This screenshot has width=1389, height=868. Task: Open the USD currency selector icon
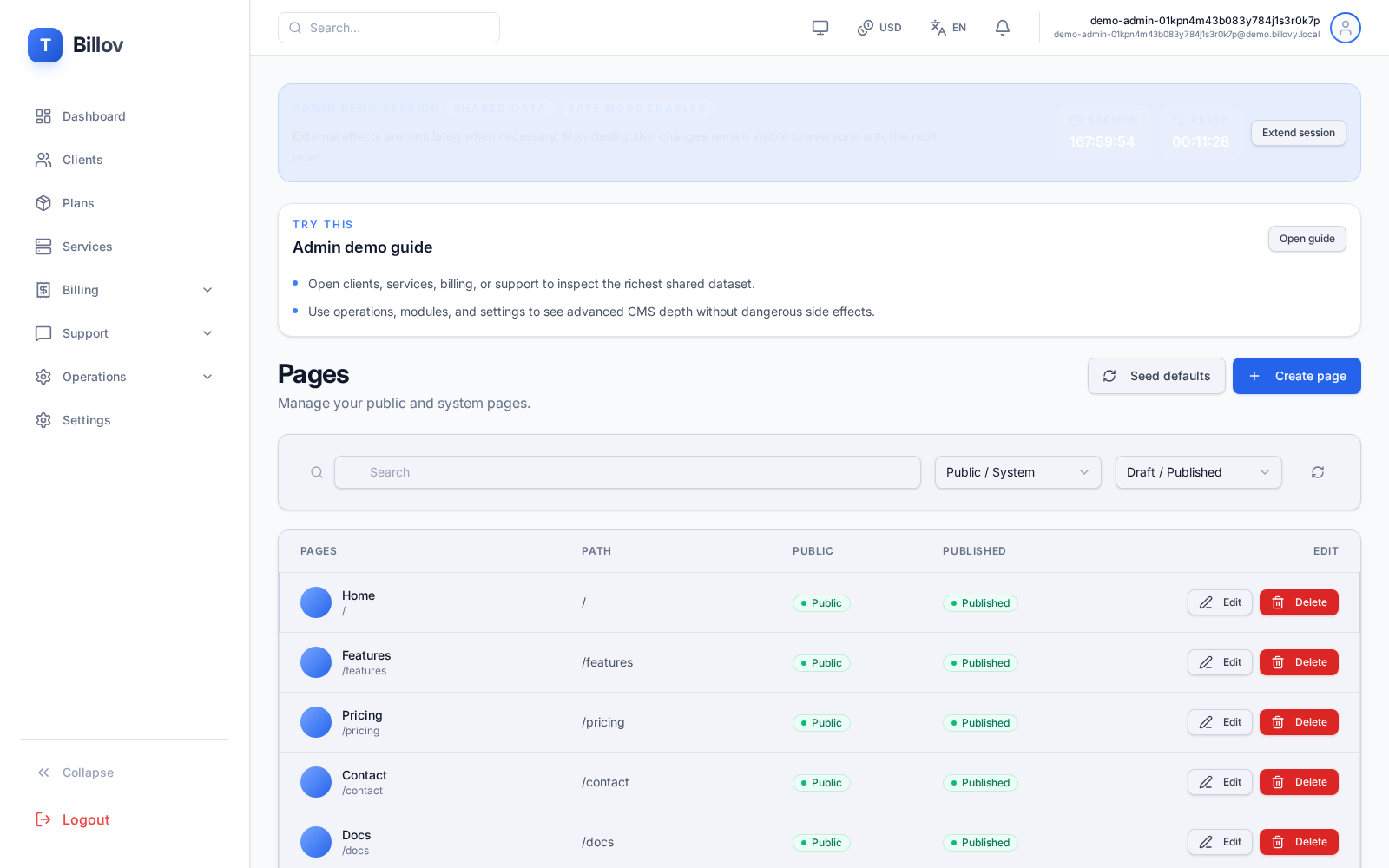pos(865,27)
